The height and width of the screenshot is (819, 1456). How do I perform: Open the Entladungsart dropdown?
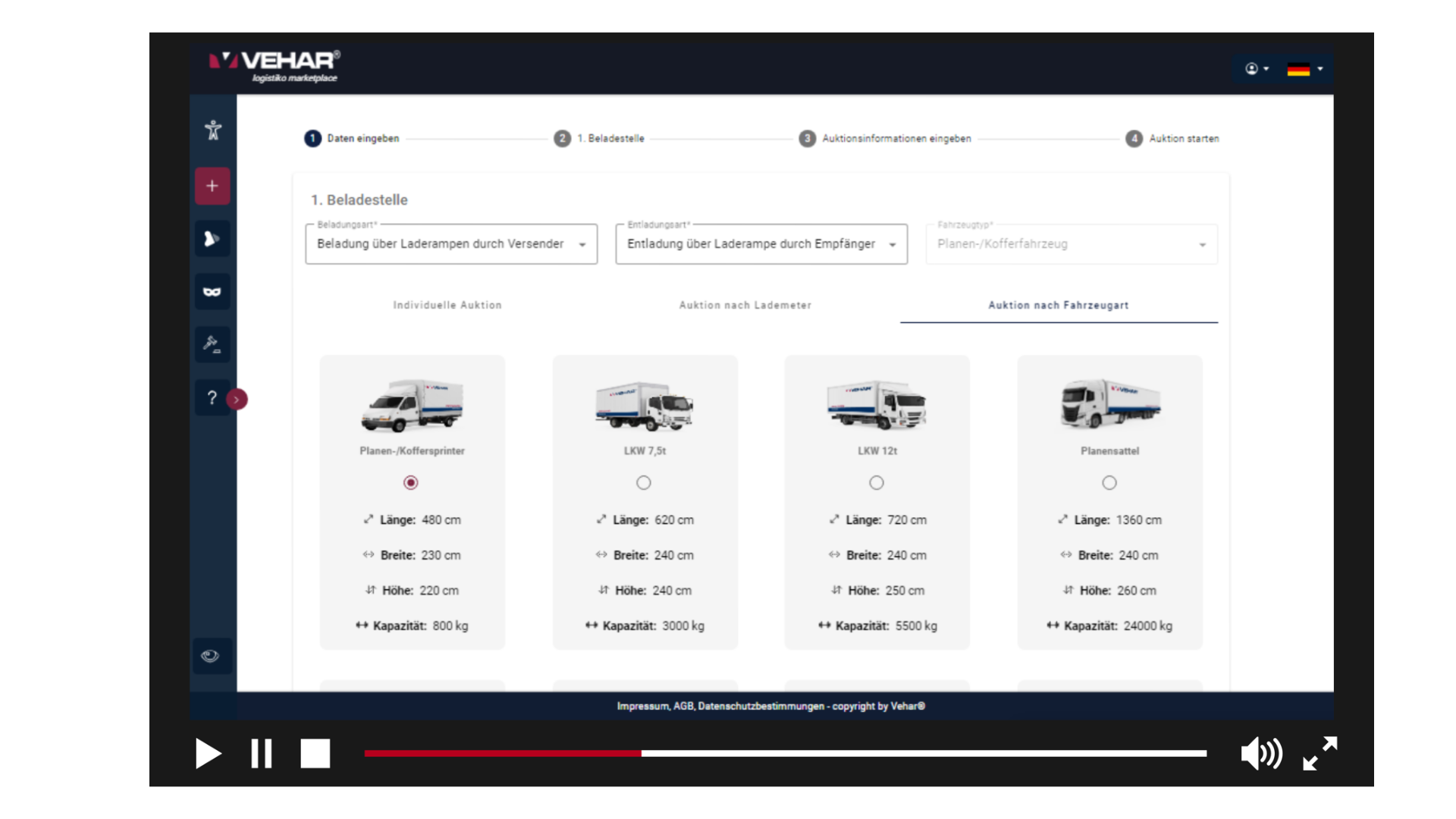[x=761, y=244]
